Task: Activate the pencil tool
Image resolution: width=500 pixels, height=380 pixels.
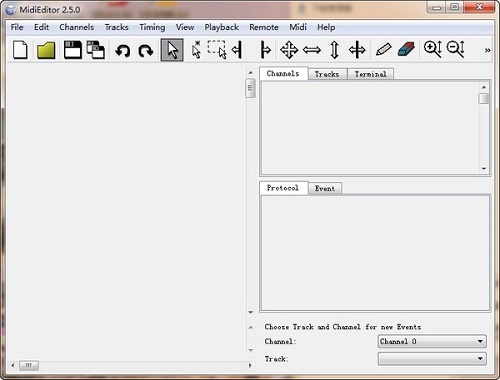Action: (x=383, y=50)
